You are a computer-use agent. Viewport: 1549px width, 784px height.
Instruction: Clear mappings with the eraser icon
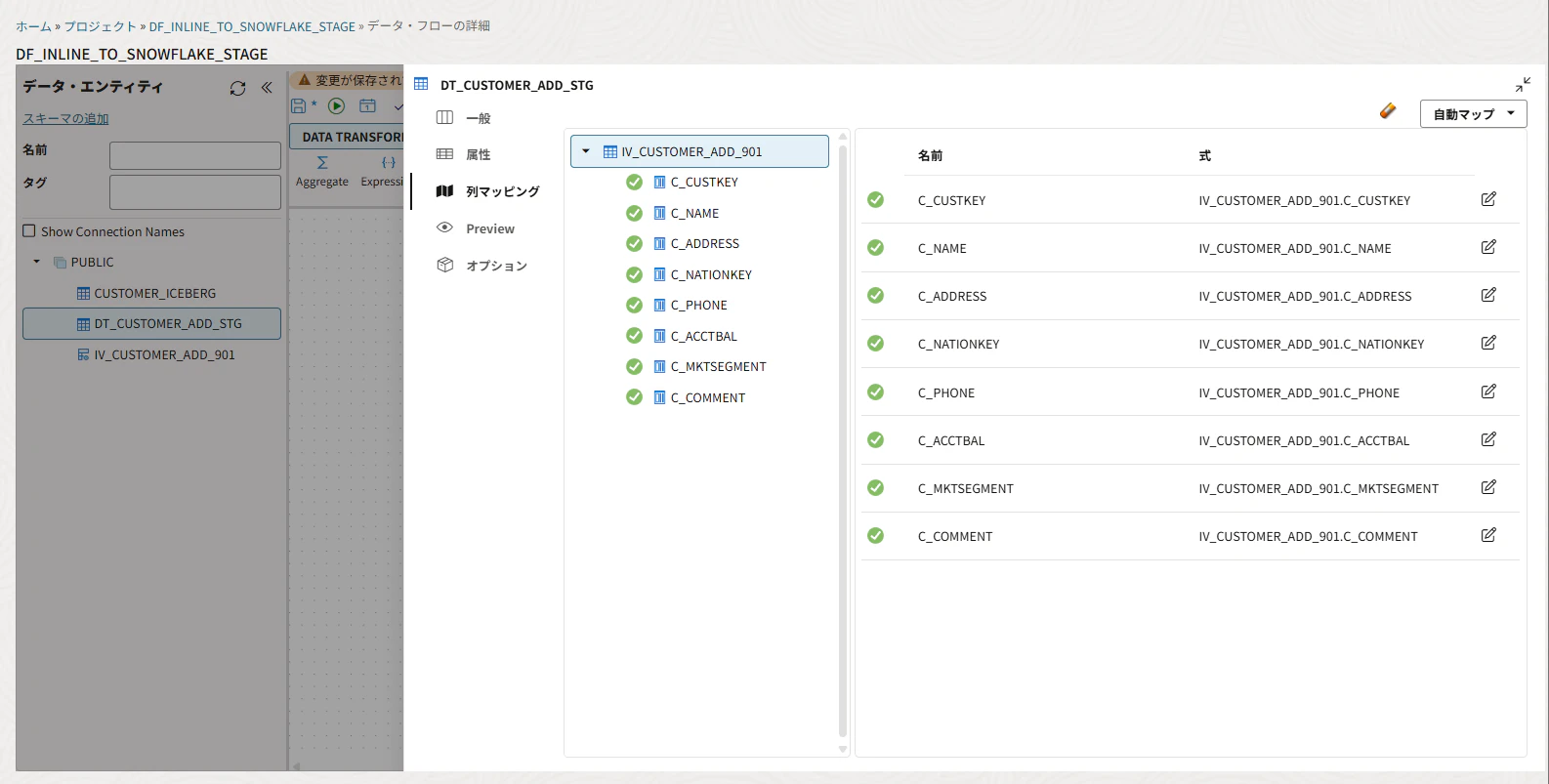[1388, 111]
